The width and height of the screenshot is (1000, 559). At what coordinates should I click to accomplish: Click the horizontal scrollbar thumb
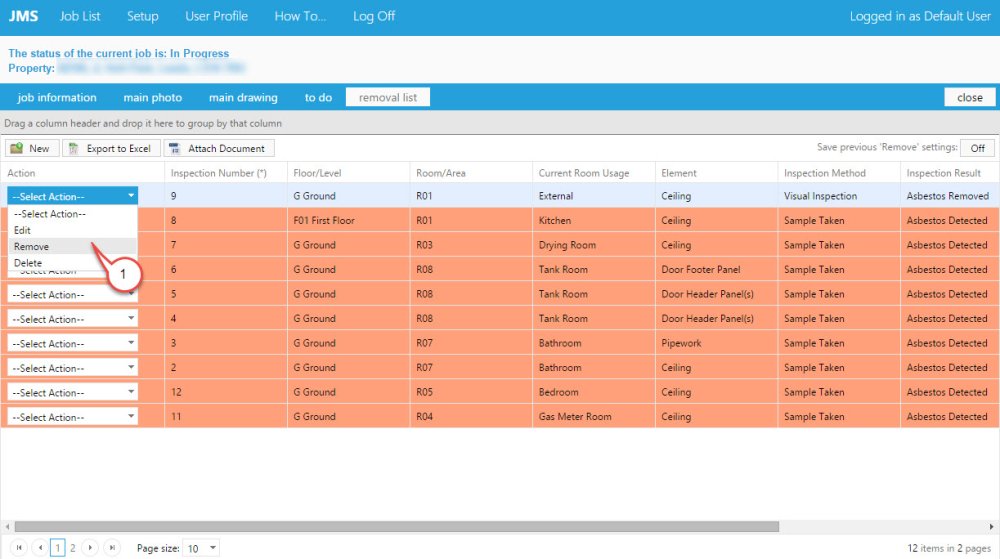tap(397, 526)
